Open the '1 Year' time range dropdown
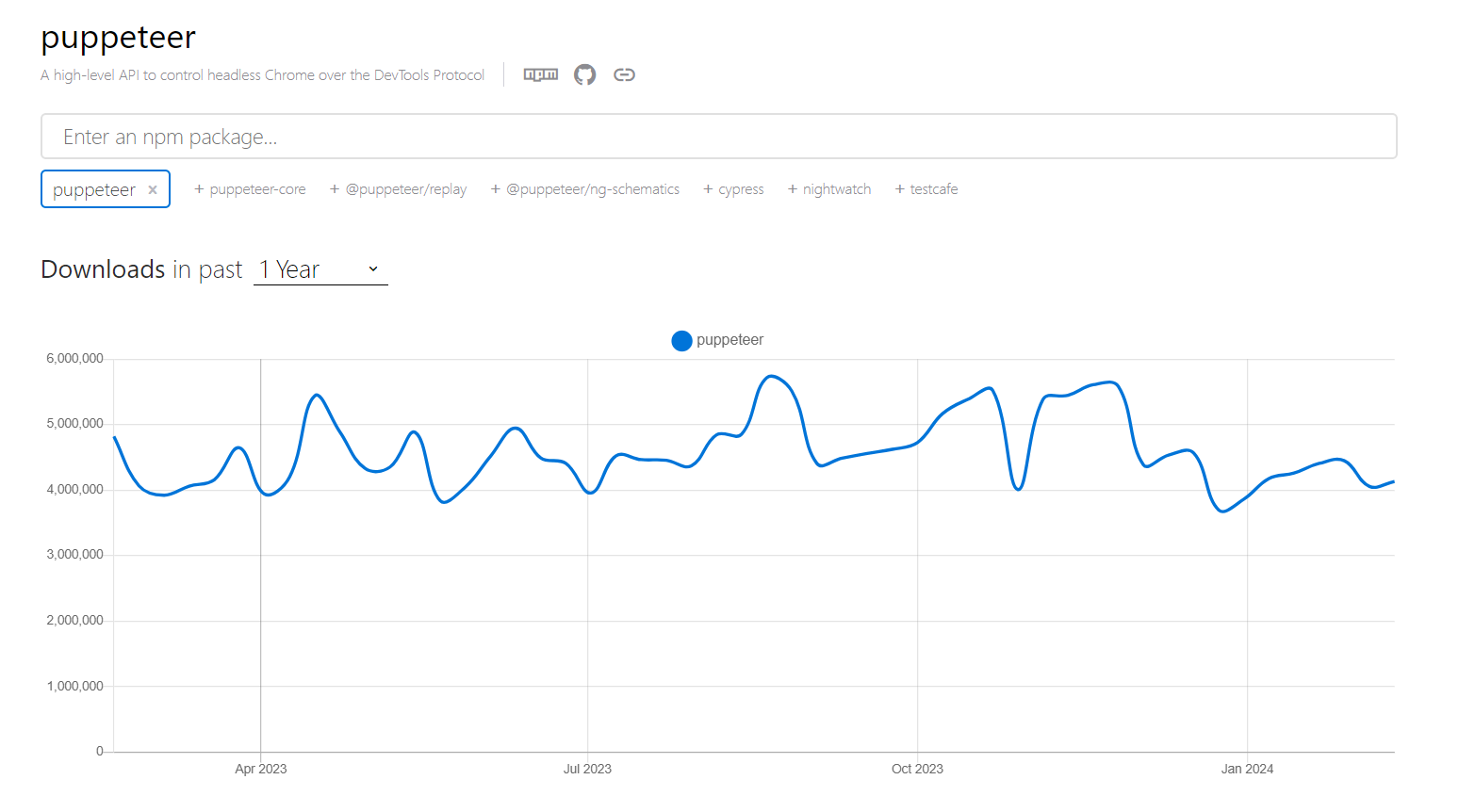 [320, 269]
